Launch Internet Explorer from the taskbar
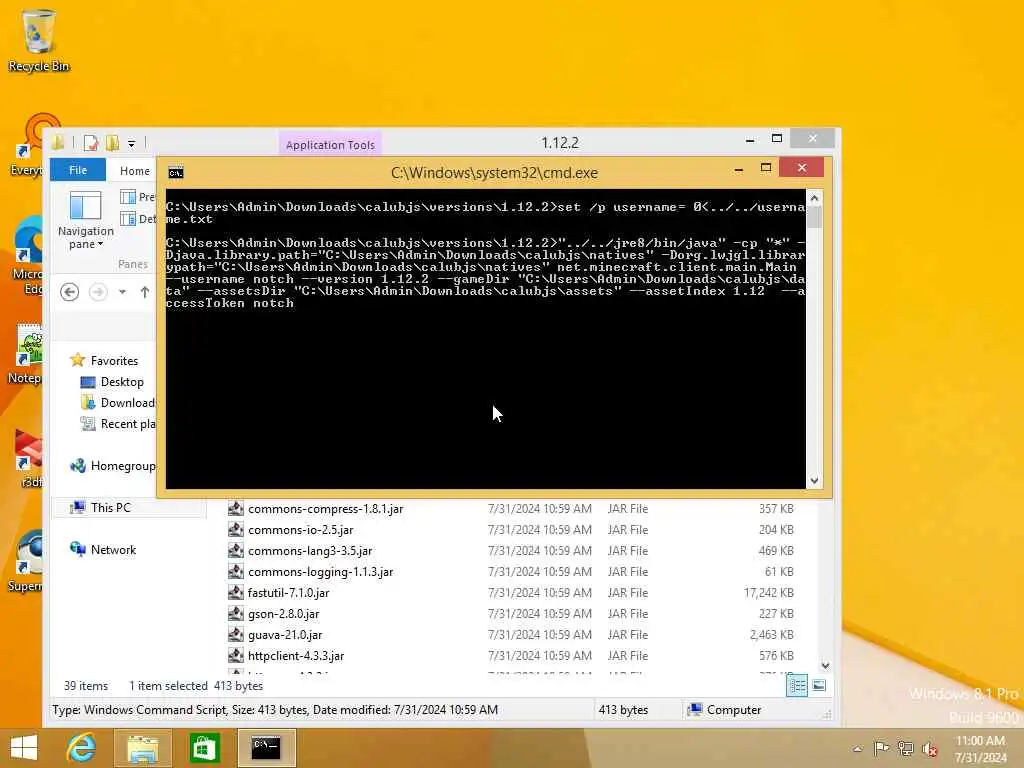1024x768 pixels. [81, 748]
